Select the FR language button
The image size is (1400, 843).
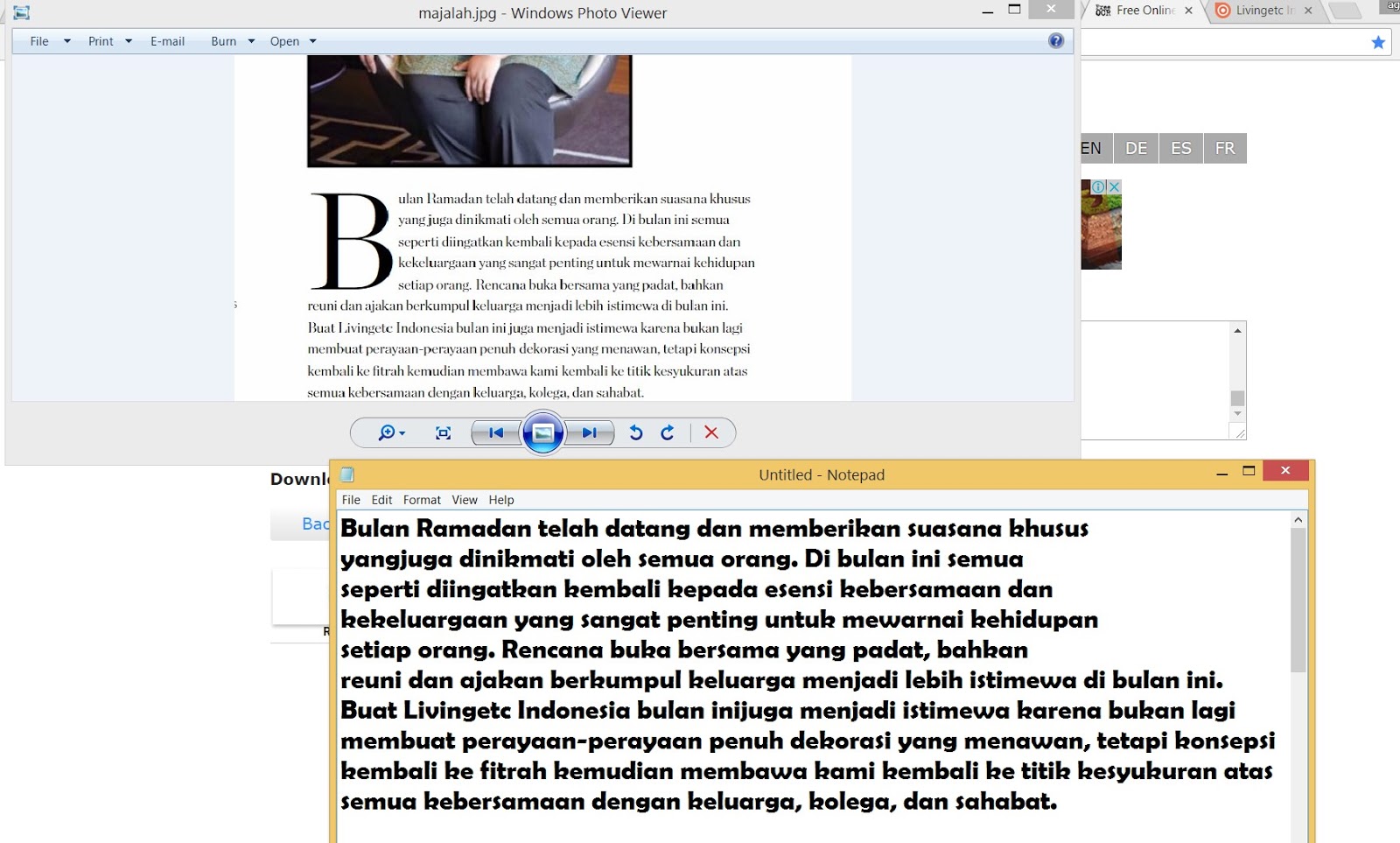1225,148
